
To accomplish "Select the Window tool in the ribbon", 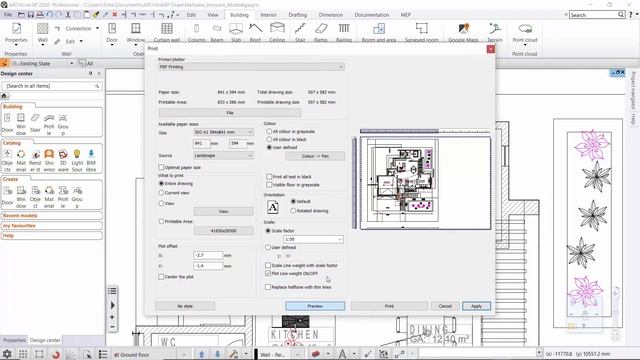I will point(136,32).
